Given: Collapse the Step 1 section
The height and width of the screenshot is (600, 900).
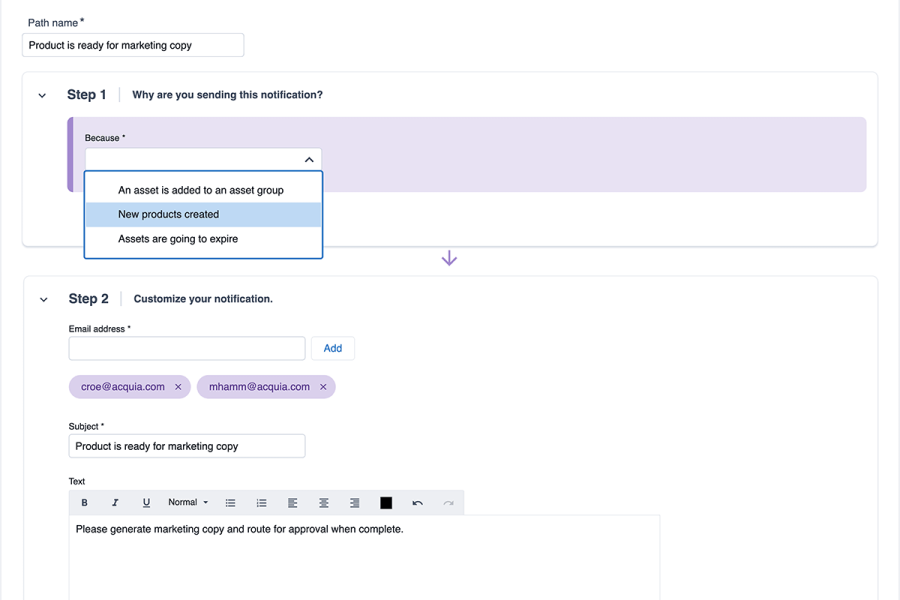Looking at the screenshot, I should pos(42,96).
